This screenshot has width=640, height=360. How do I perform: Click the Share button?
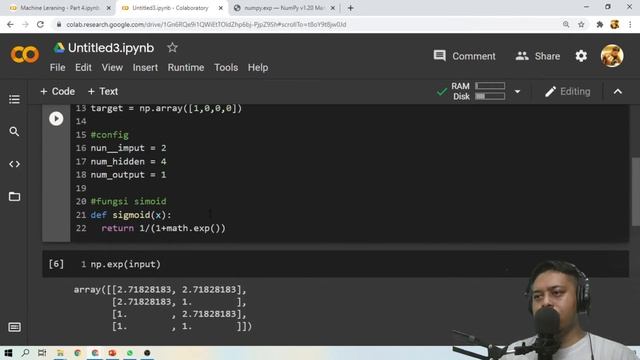tap(538, 56)
